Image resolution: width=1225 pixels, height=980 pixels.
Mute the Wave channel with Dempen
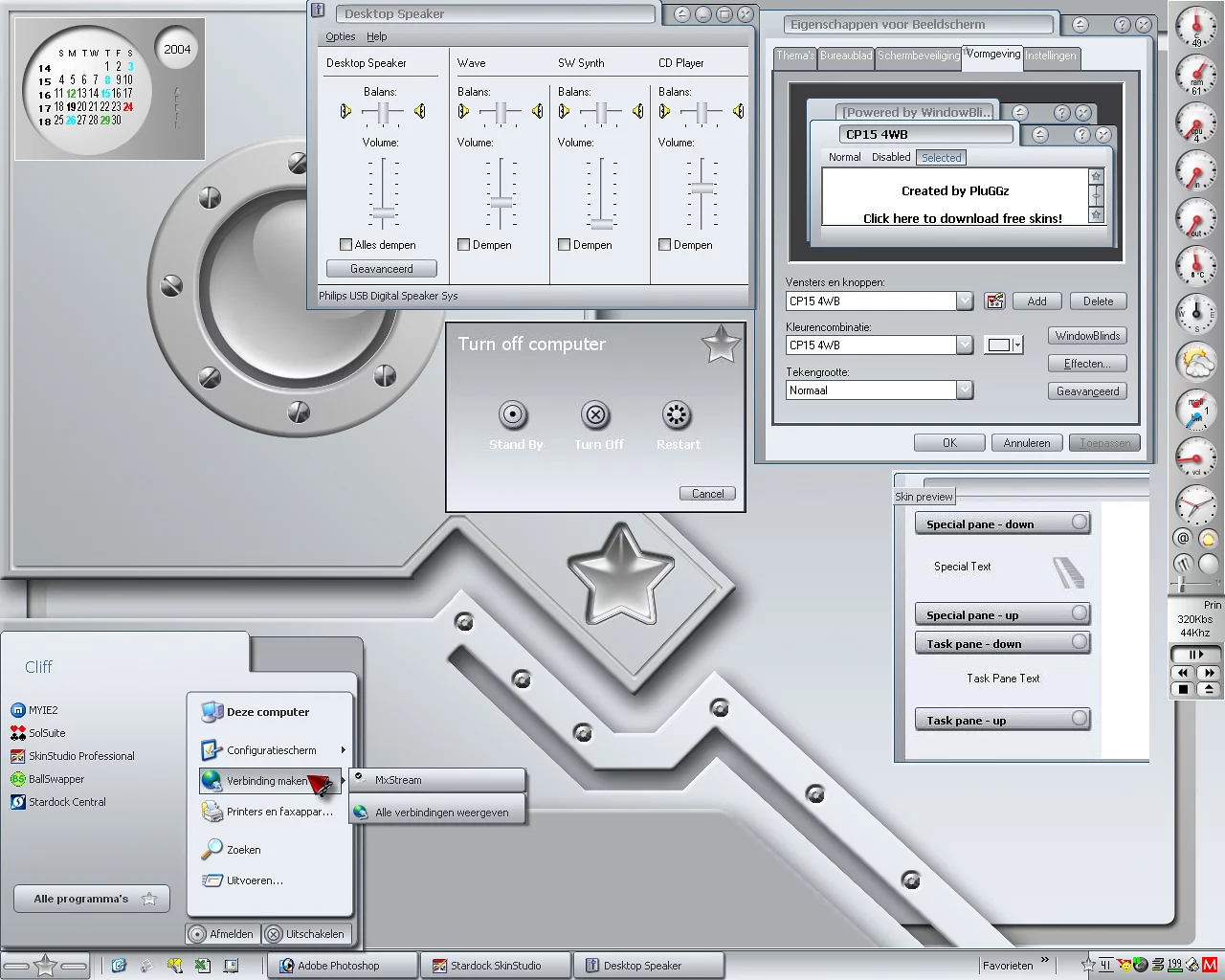(464, 245)
